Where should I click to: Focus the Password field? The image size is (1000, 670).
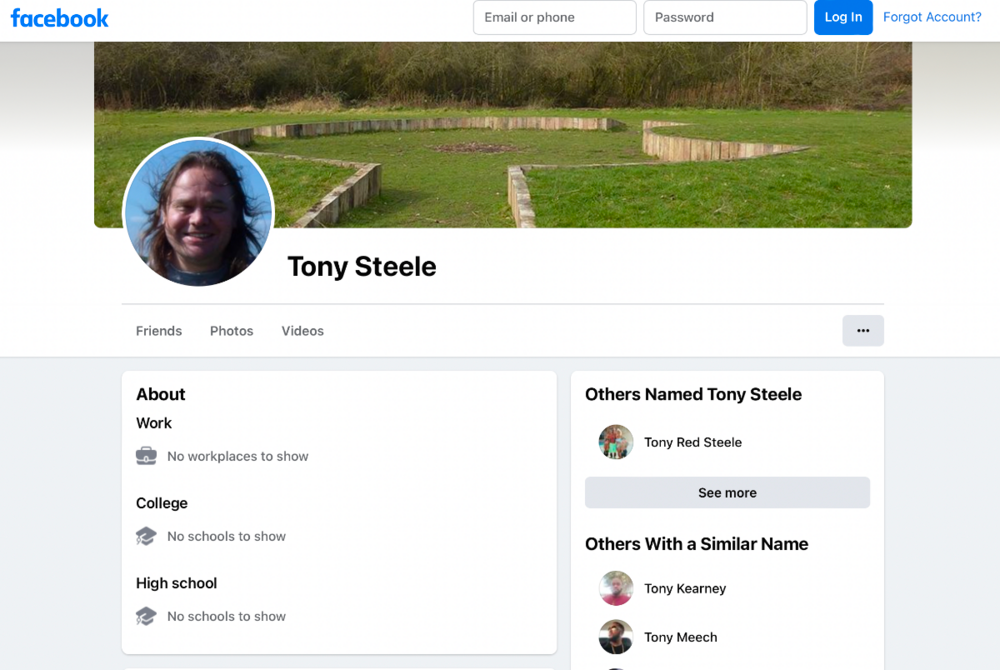coord(725,17)
